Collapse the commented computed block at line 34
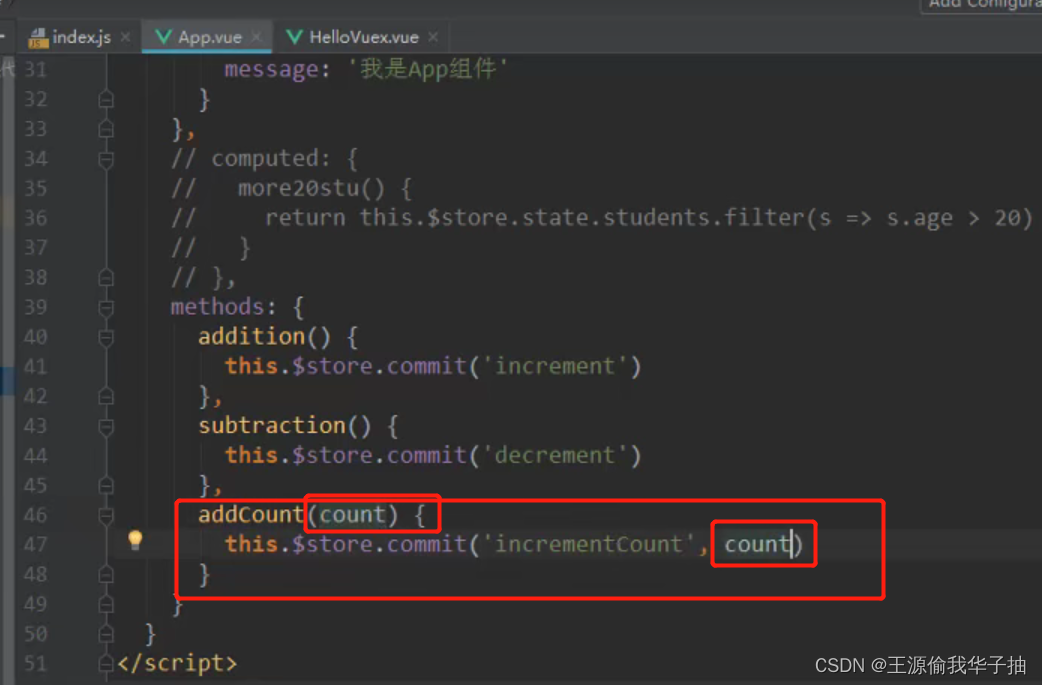 (106, 159)
